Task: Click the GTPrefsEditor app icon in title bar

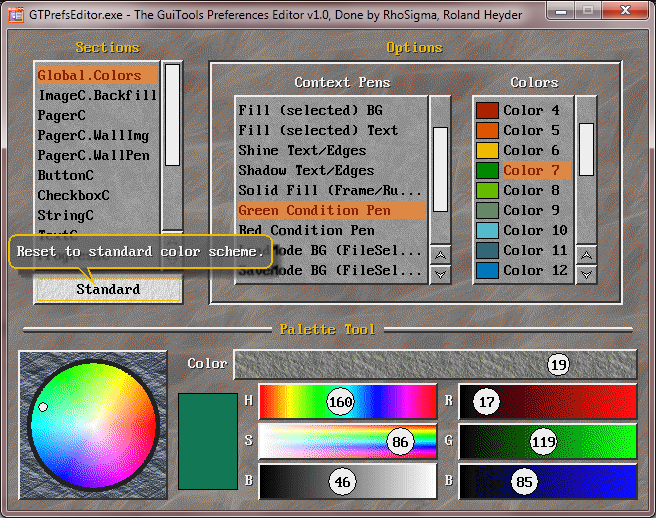Action: 16,11
